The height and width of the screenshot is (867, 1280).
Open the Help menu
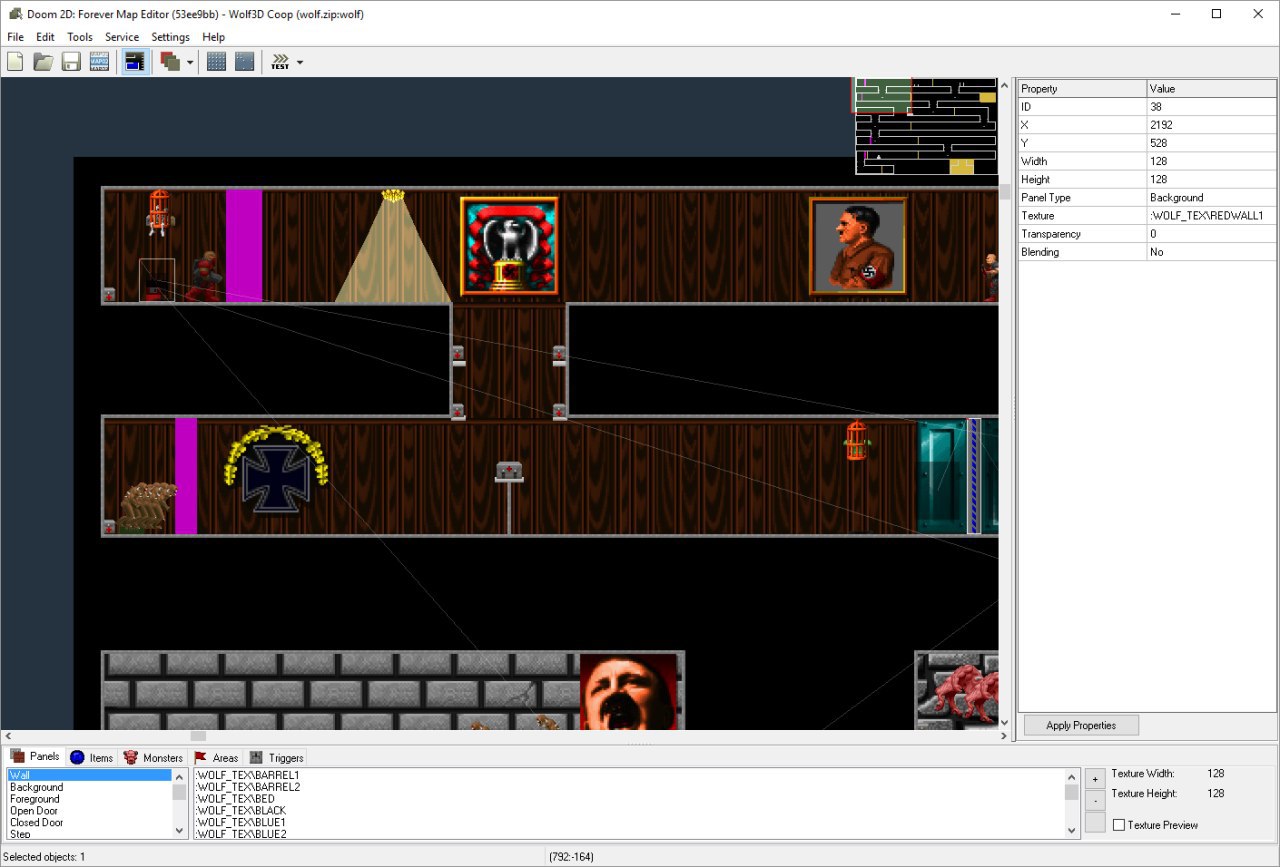click(x=213, y=37)
